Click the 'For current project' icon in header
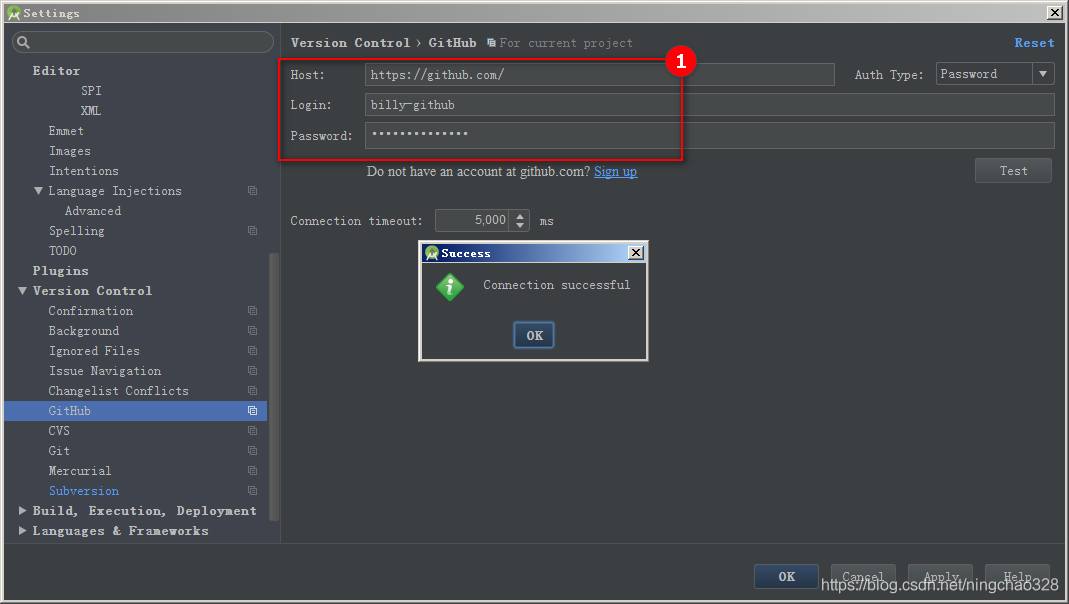 (491, 43)
